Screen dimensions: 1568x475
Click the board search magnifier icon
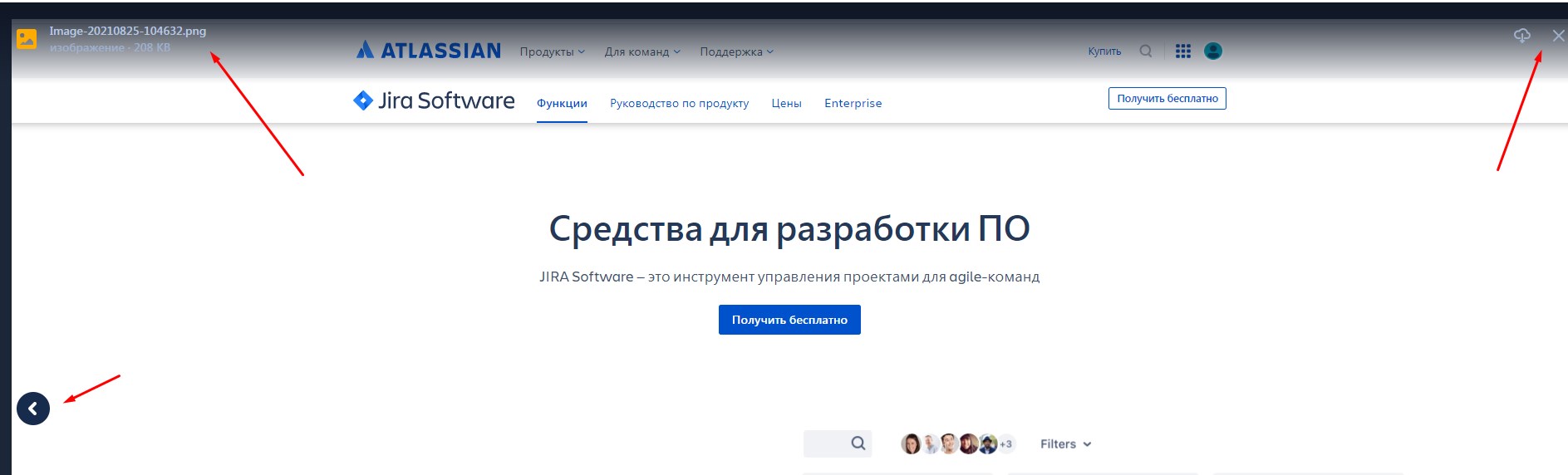(858, 443)
